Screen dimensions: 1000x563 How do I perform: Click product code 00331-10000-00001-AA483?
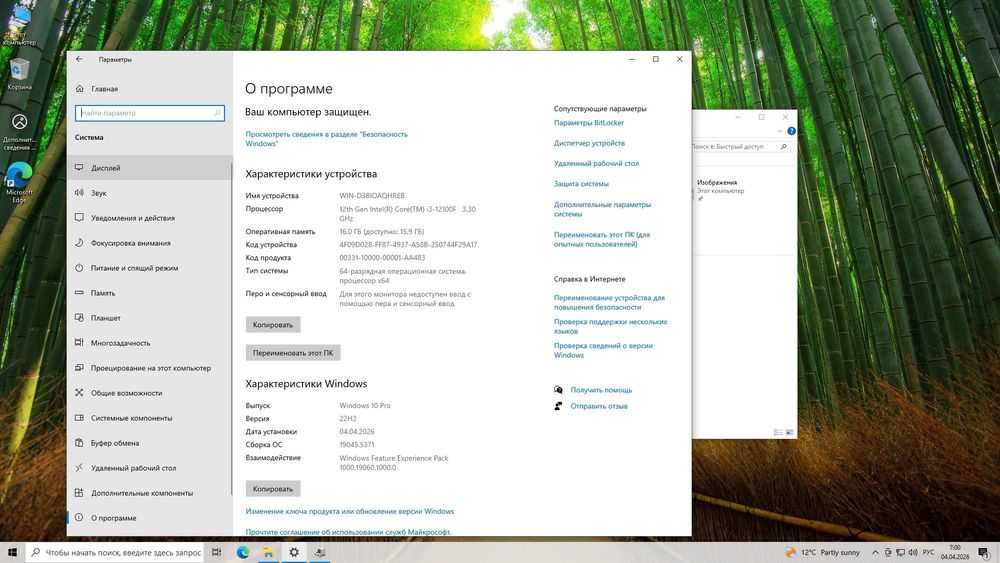click(382, 258)
